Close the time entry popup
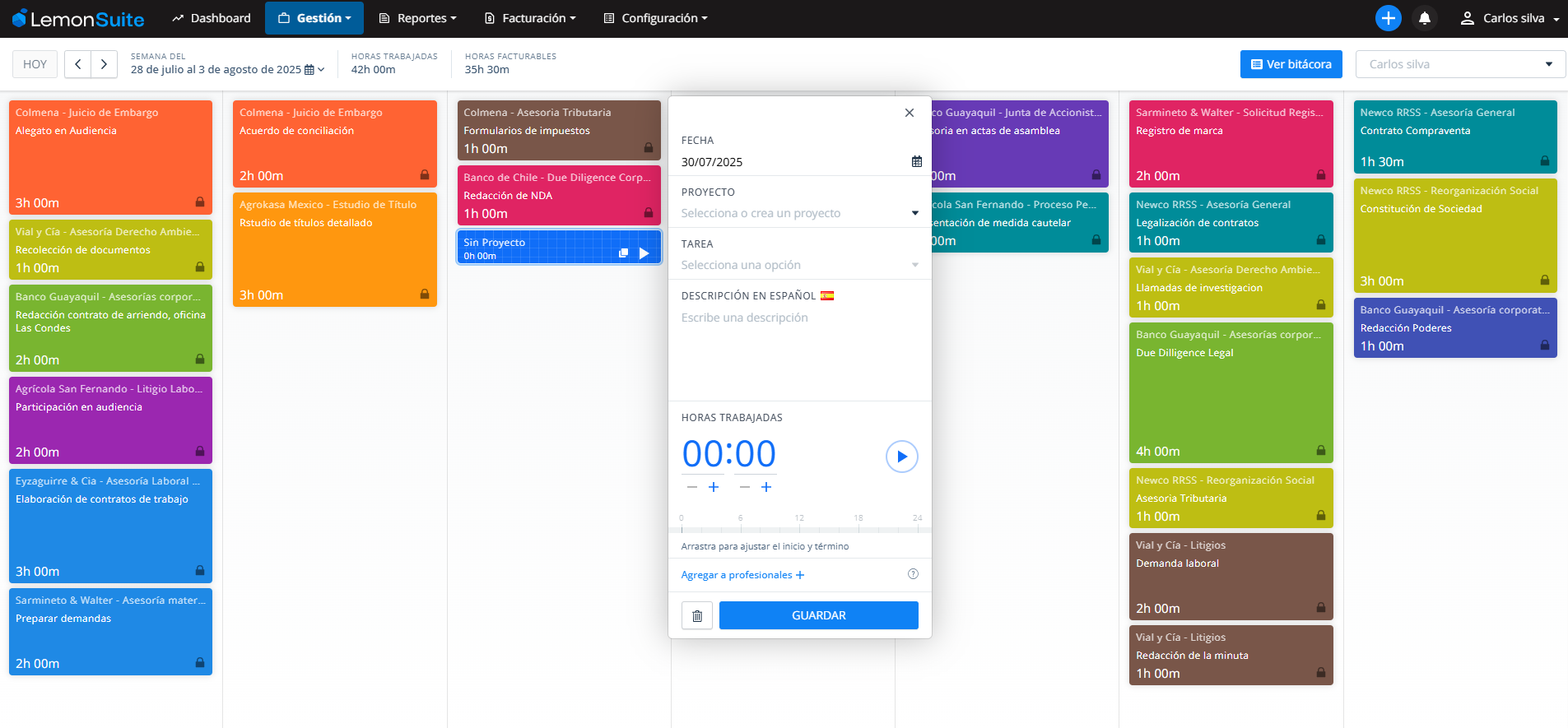1568x728 pixels. [x=909, y=113]
